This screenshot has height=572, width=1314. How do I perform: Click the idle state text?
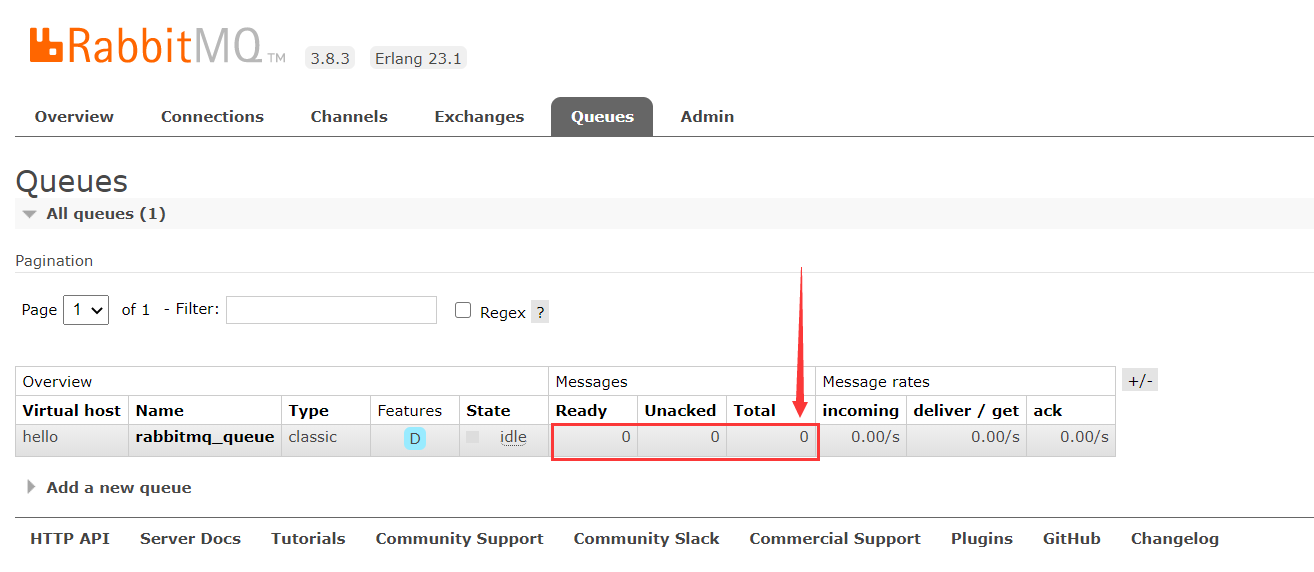[513, 437]
